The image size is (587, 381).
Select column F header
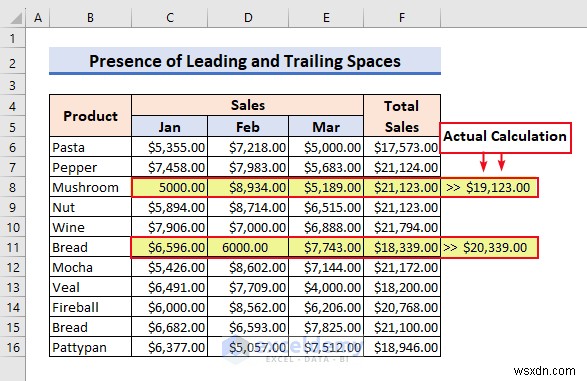coord(402,18)
